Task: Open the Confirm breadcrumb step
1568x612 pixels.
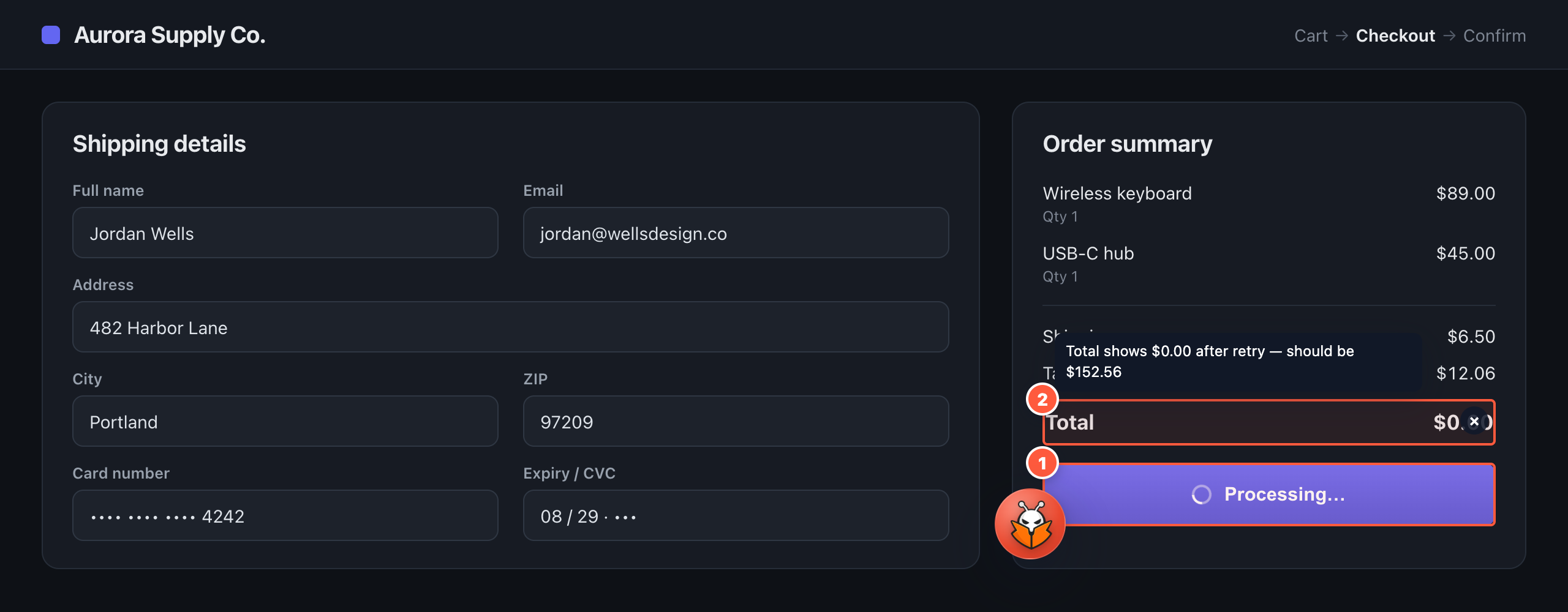Action: [x=1494, y=35]
